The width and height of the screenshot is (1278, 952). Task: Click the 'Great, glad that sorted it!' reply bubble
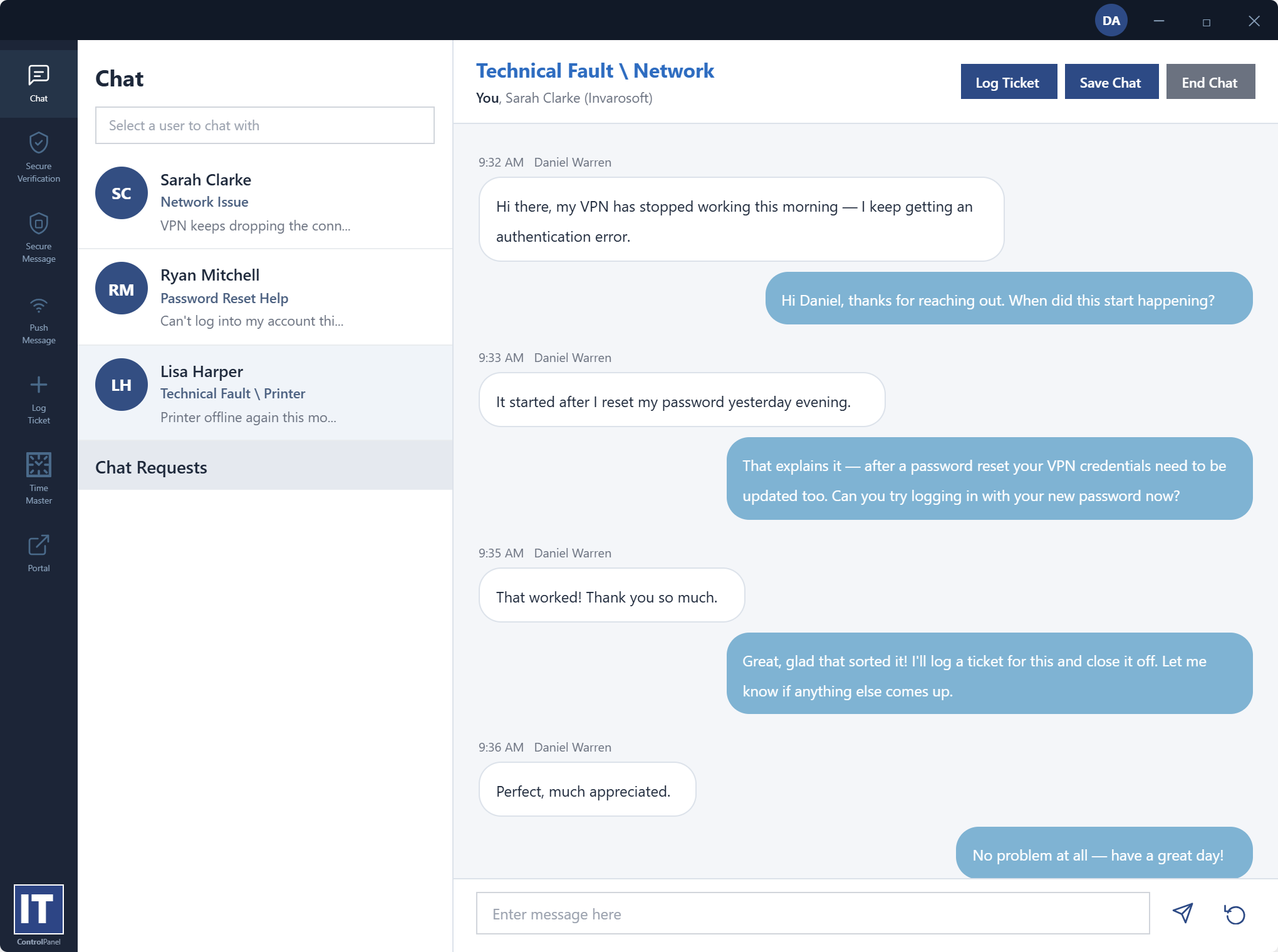point(990,673)
